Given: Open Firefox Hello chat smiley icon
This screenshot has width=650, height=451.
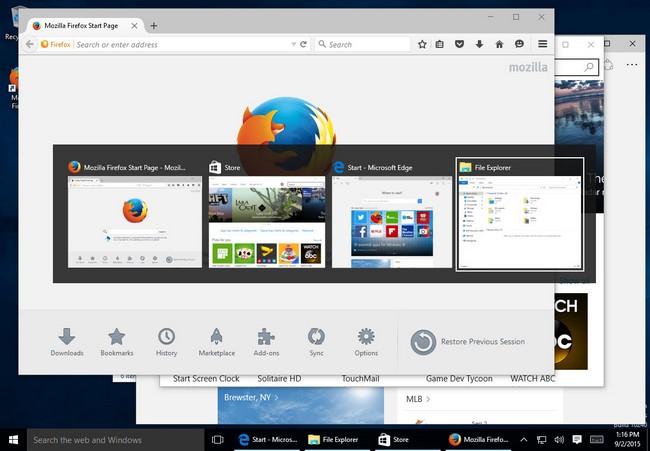Looking at the screenshot, I should 519,44.
